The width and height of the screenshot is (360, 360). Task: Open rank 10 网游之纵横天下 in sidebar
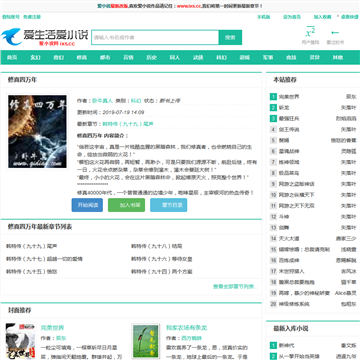click(x=297, y=195)
